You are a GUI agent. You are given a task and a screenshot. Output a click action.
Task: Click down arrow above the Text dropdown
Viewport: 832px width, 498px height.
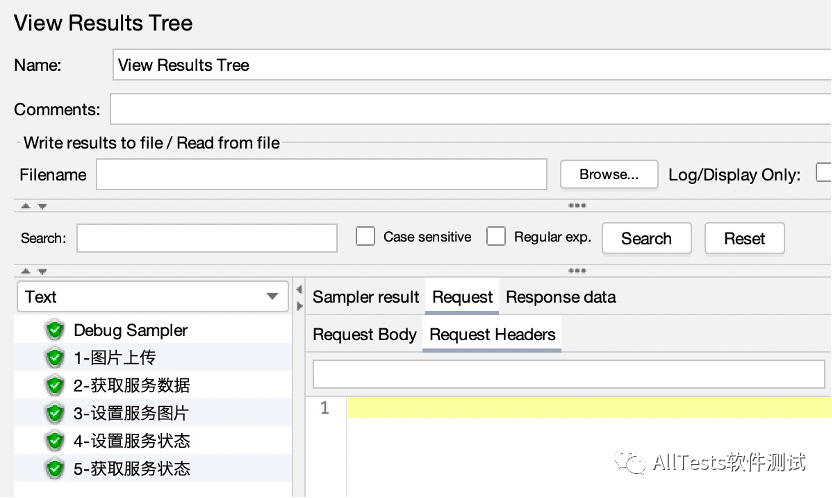coord(42,272)
